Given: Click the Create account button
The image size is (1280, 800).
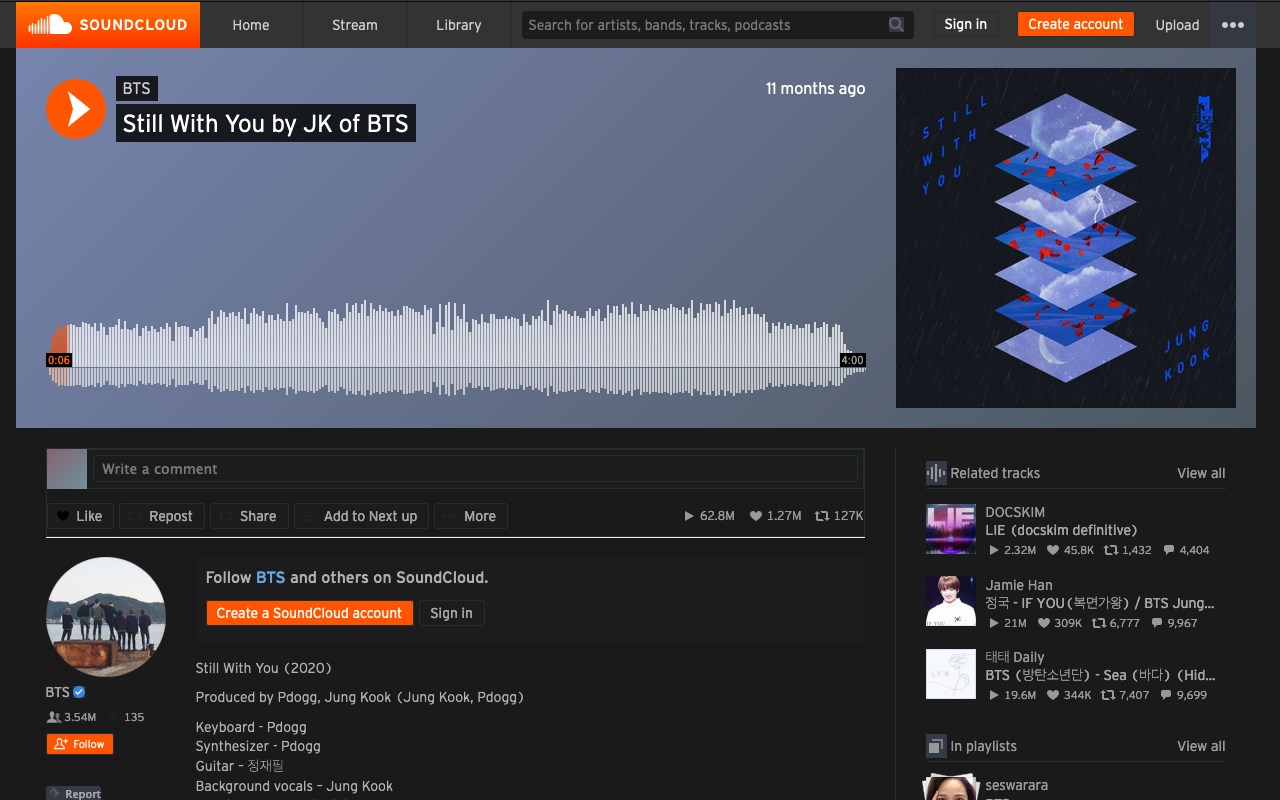Looking at the screenshot, I should [x=1076, y=24].
